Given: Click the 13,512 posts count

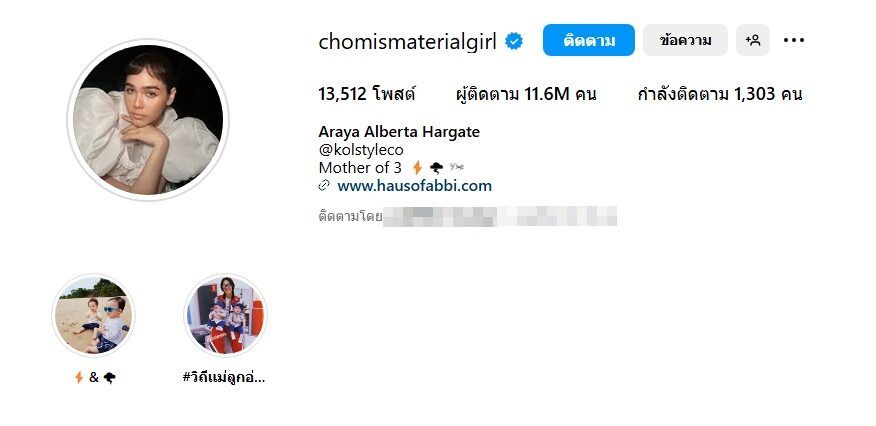Looking at the screenshot, I should pyautogui.click(x=366, y=94).
